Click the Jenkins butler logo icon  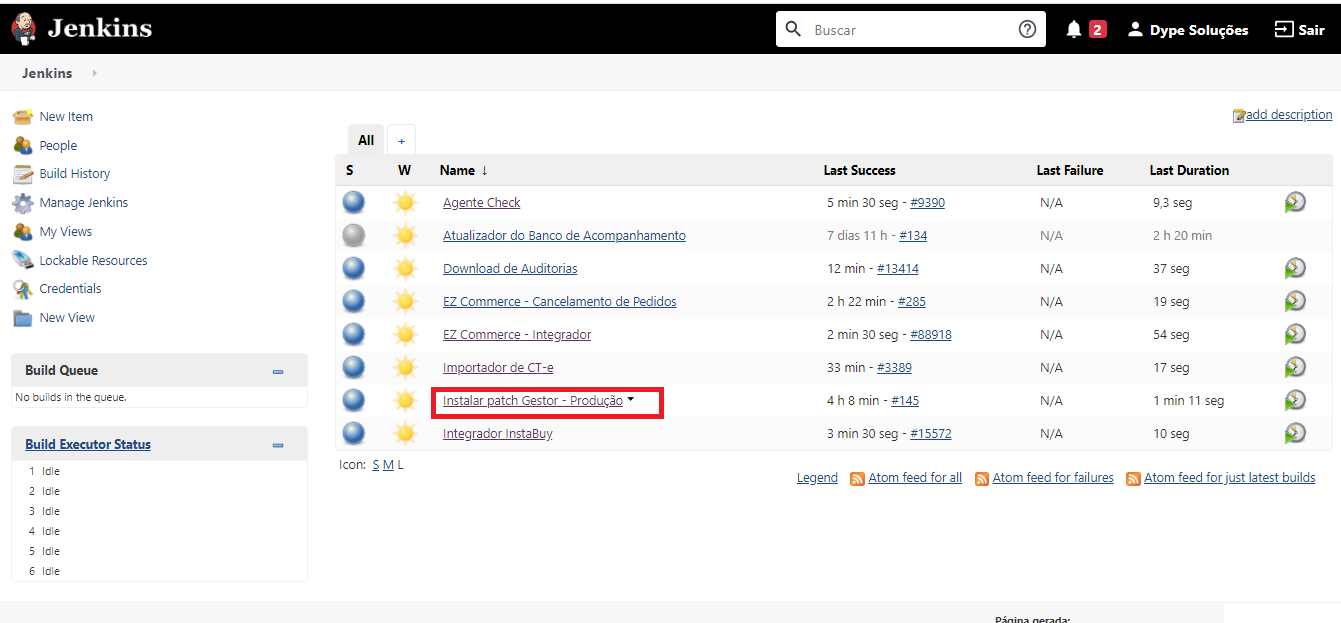[x=24, y=29]
